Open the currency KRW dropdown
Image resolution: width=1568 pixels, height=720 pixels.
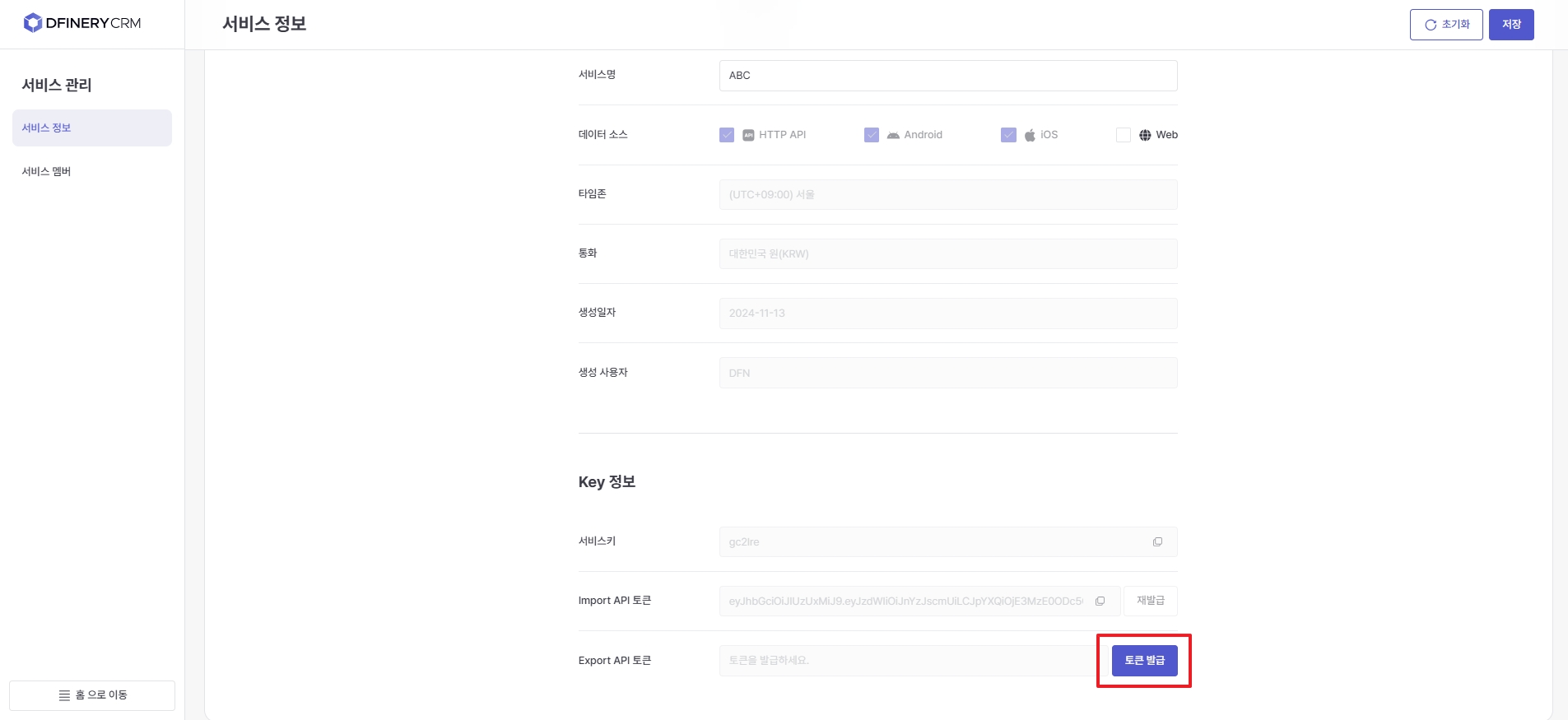pos(947,254)
